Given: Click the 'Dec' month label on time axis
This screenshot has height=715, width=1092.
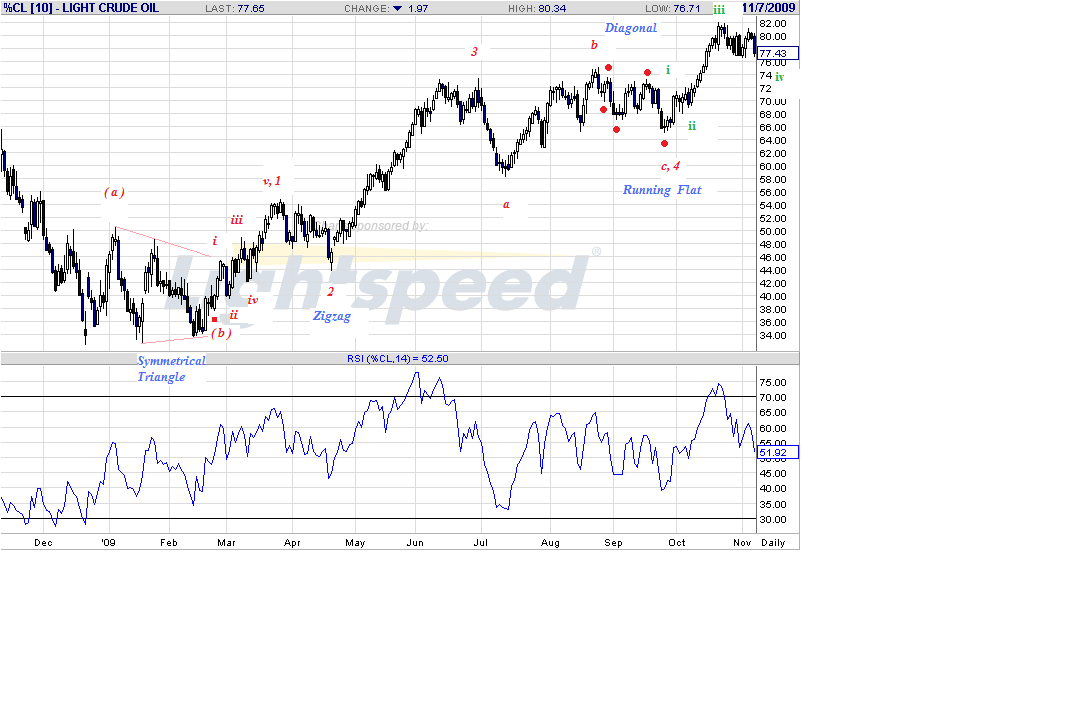Looking at the screenshot, I should [43, 542].
